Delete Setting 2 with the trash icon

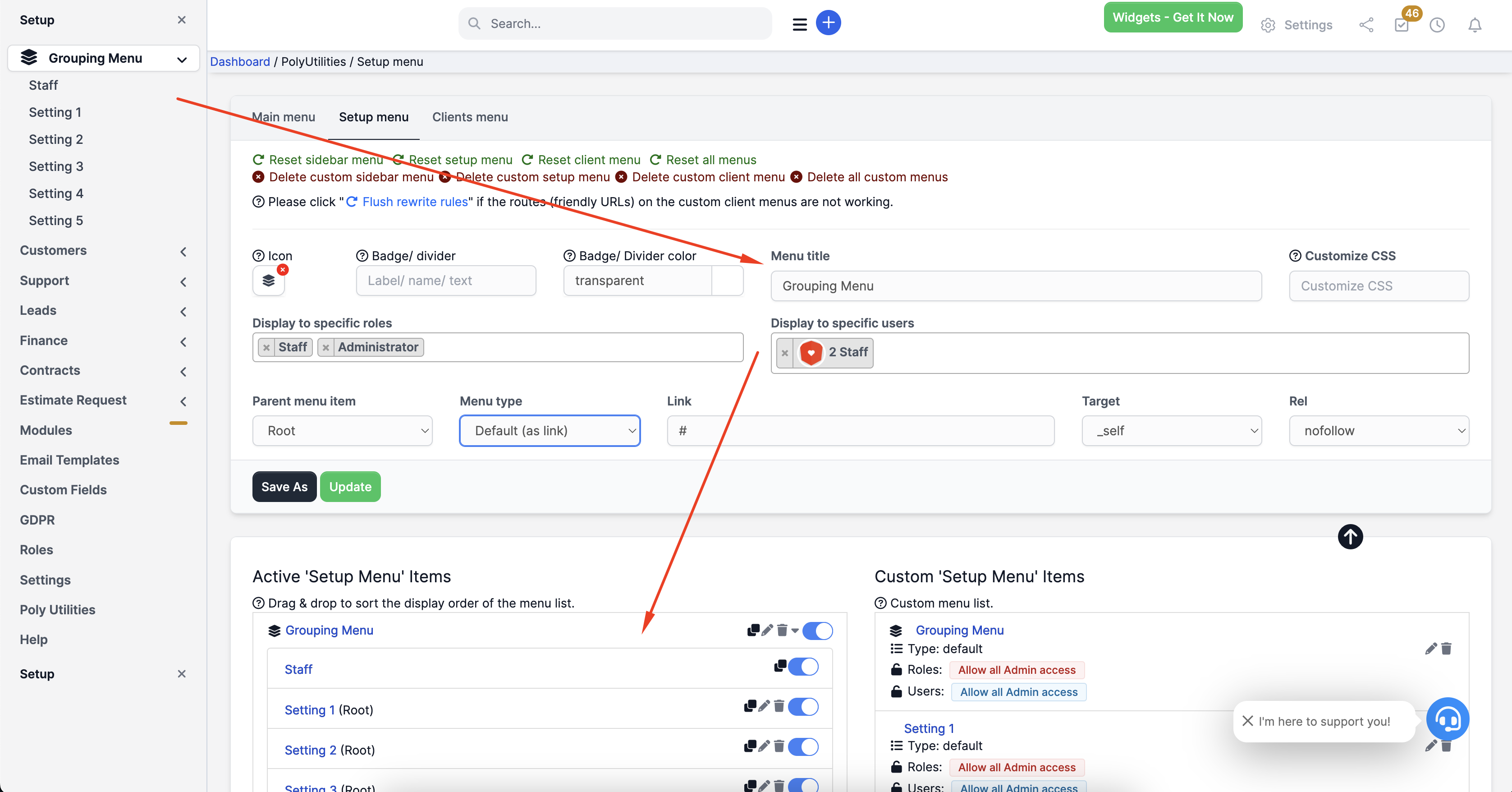point(779,747)
